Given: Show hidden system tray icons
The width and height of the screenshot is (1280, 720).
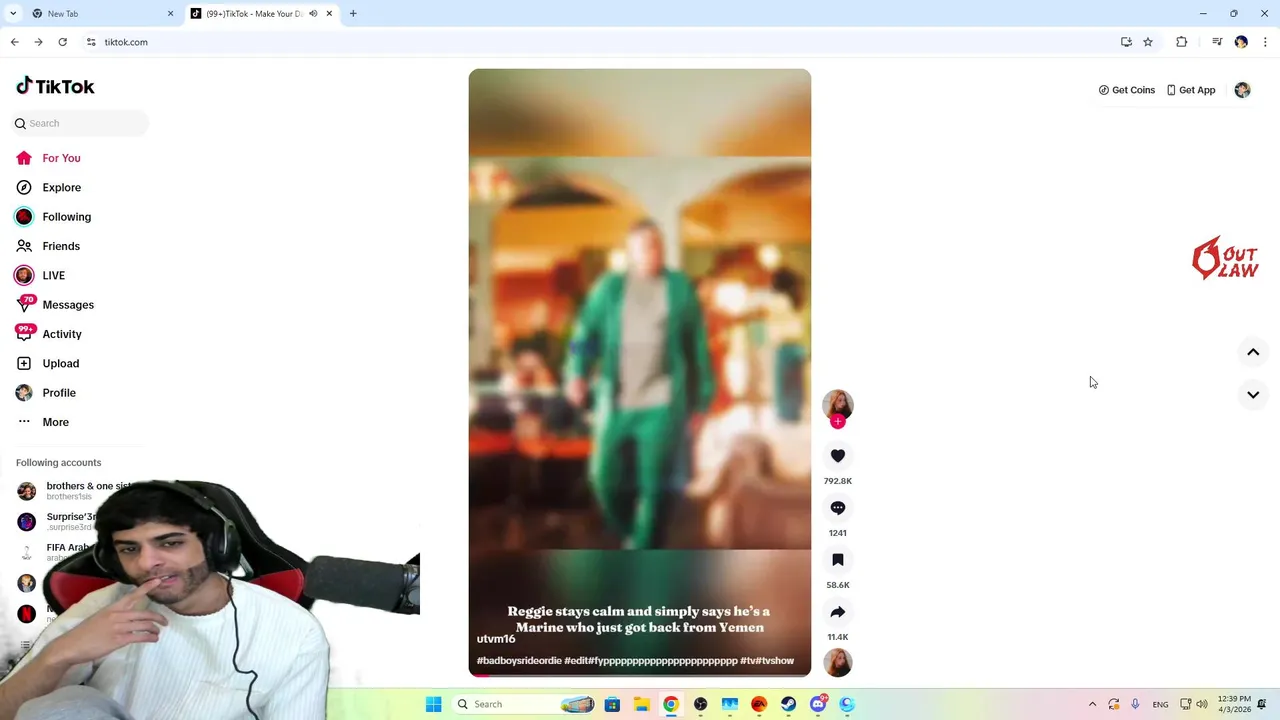Looking at the screenshot, I should 1092,704.
